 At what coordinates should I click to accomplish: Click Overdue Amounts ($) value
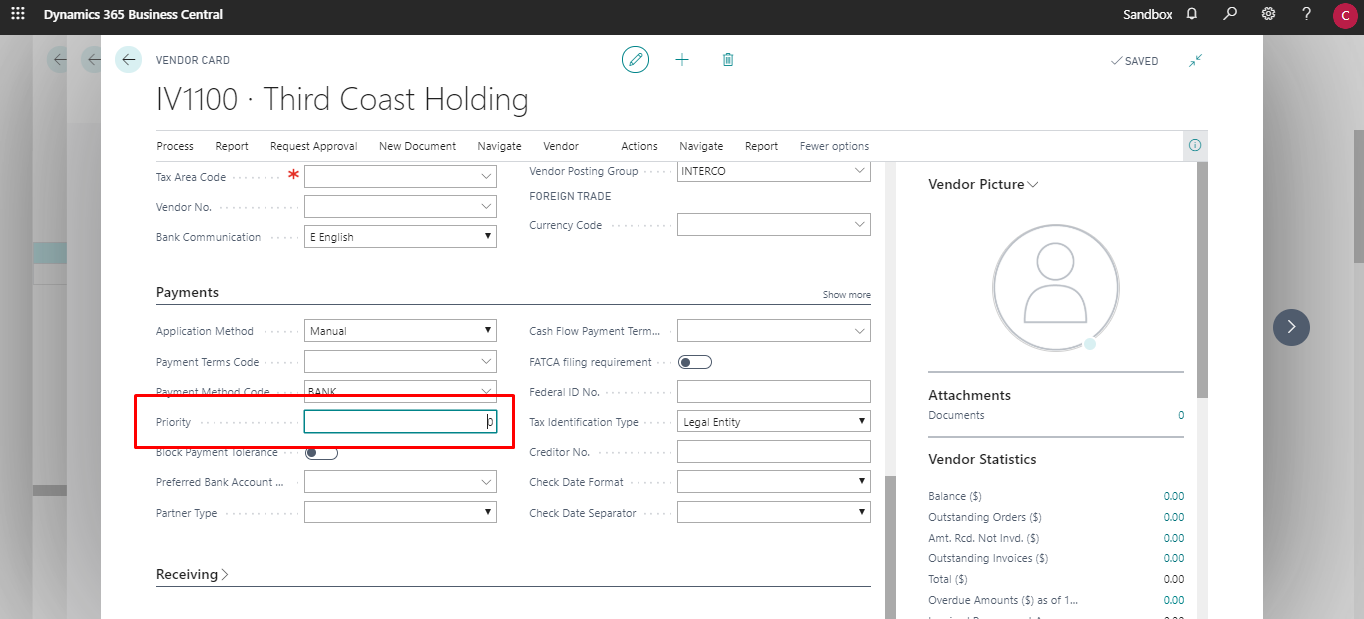1174,600
